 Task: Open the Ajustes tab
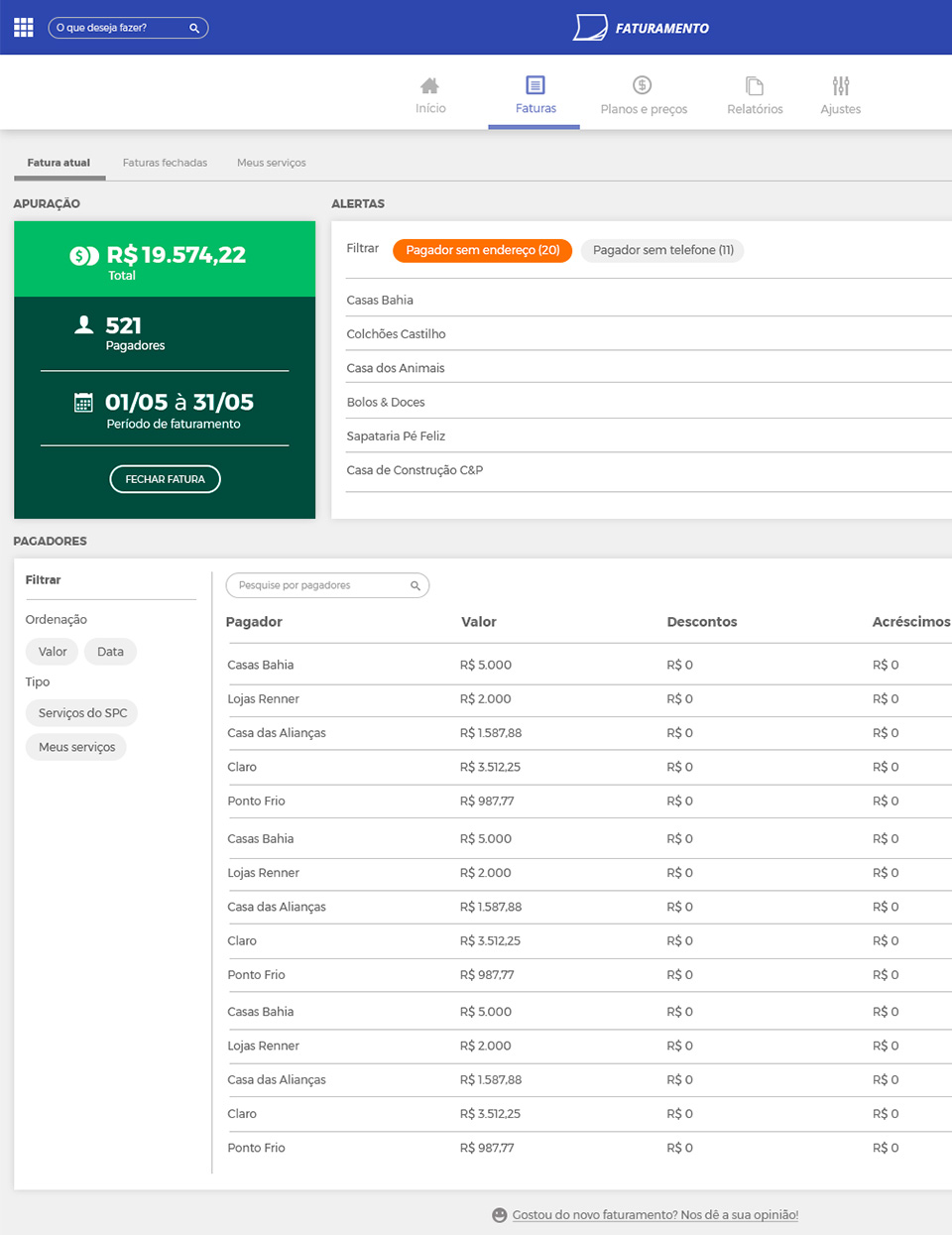841,96
